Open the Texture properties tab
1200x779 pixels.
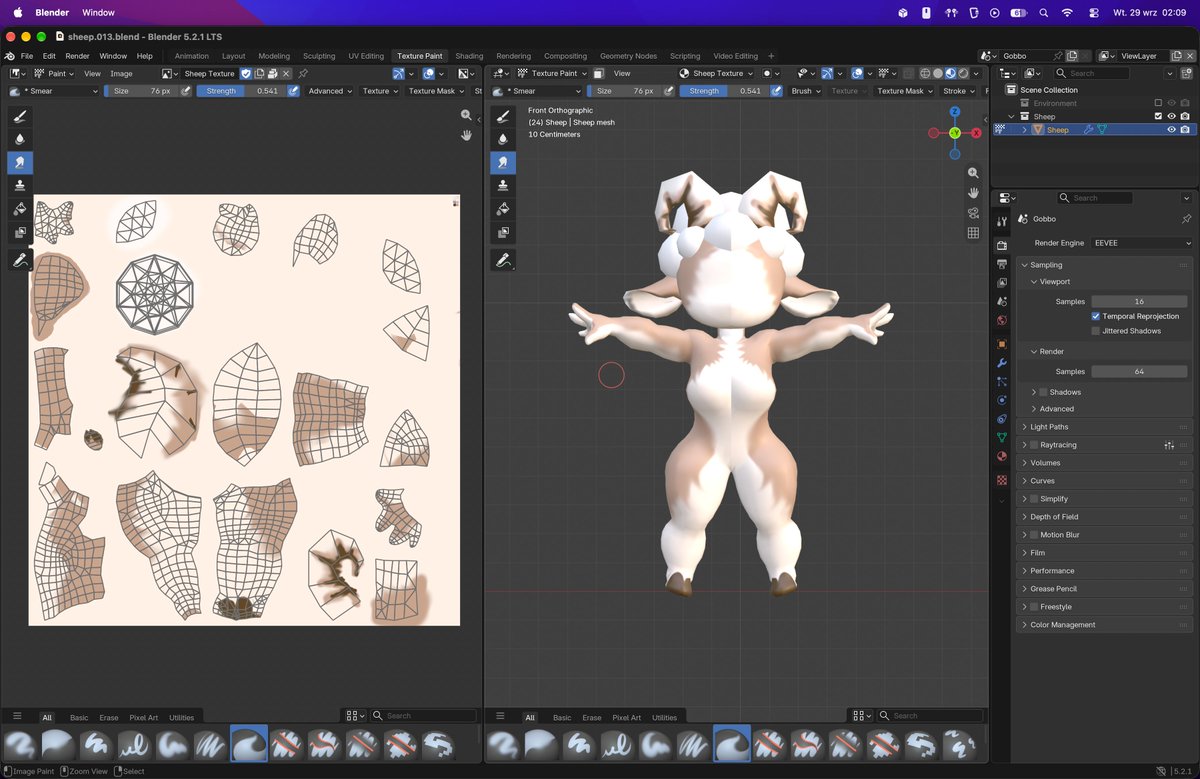tap(1002, 480)
